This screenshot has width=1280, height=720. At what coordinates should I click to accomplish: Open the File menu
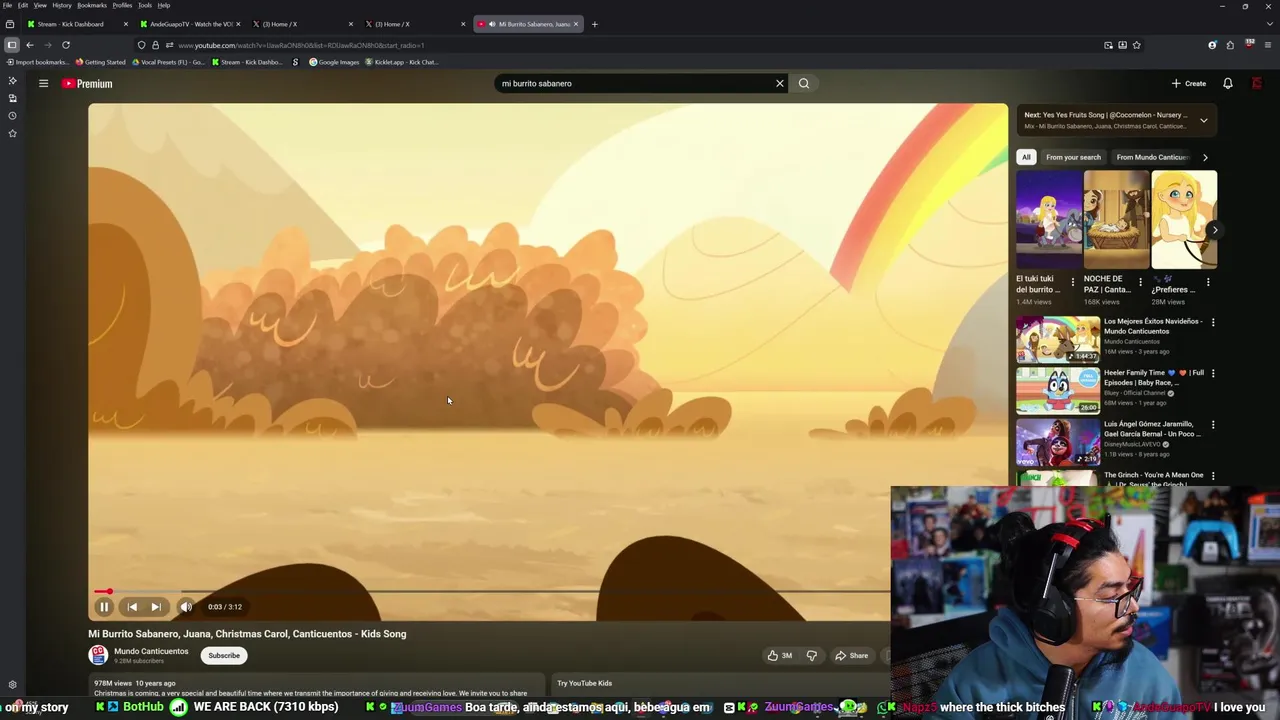7,5
